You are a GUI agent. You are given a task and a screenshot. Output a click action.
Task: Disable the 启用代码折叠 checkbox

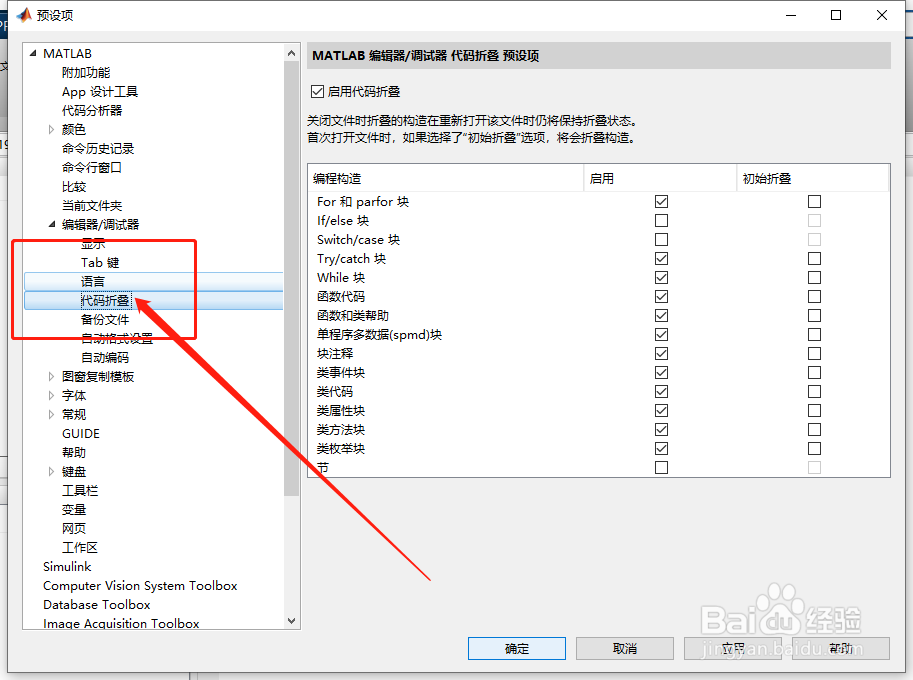[317, 90]
